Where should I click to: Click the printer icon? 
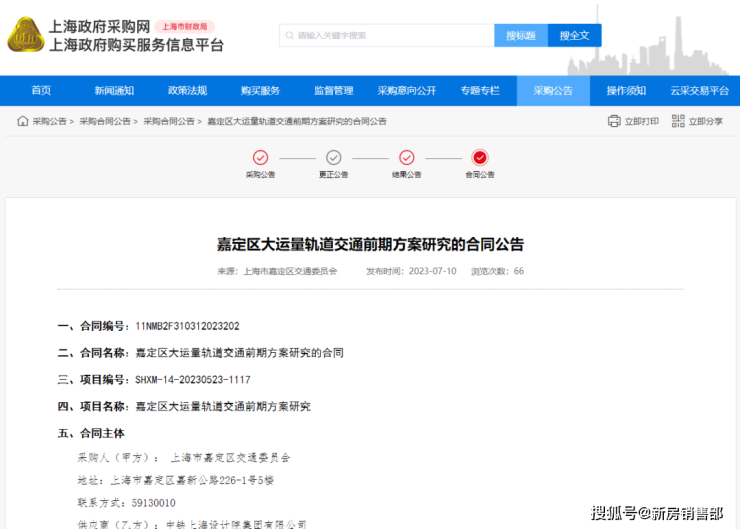(x=614, y=121)
